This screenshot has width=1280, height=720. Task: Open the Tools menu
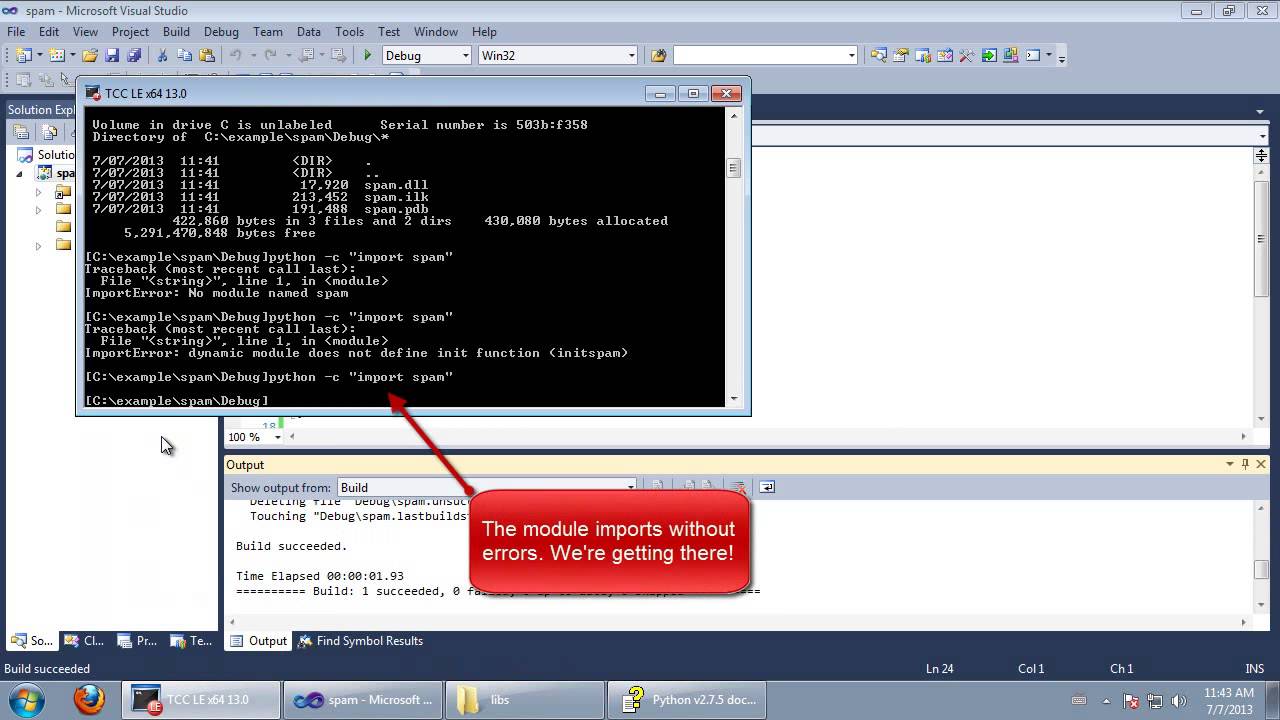coord(349,32)
